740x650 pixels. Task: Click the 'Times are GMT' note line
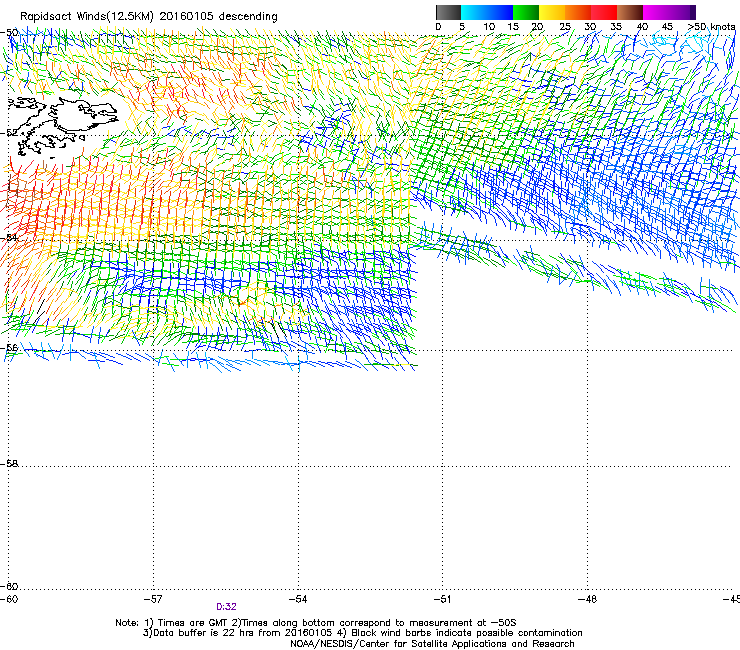(x=316, y=623)
